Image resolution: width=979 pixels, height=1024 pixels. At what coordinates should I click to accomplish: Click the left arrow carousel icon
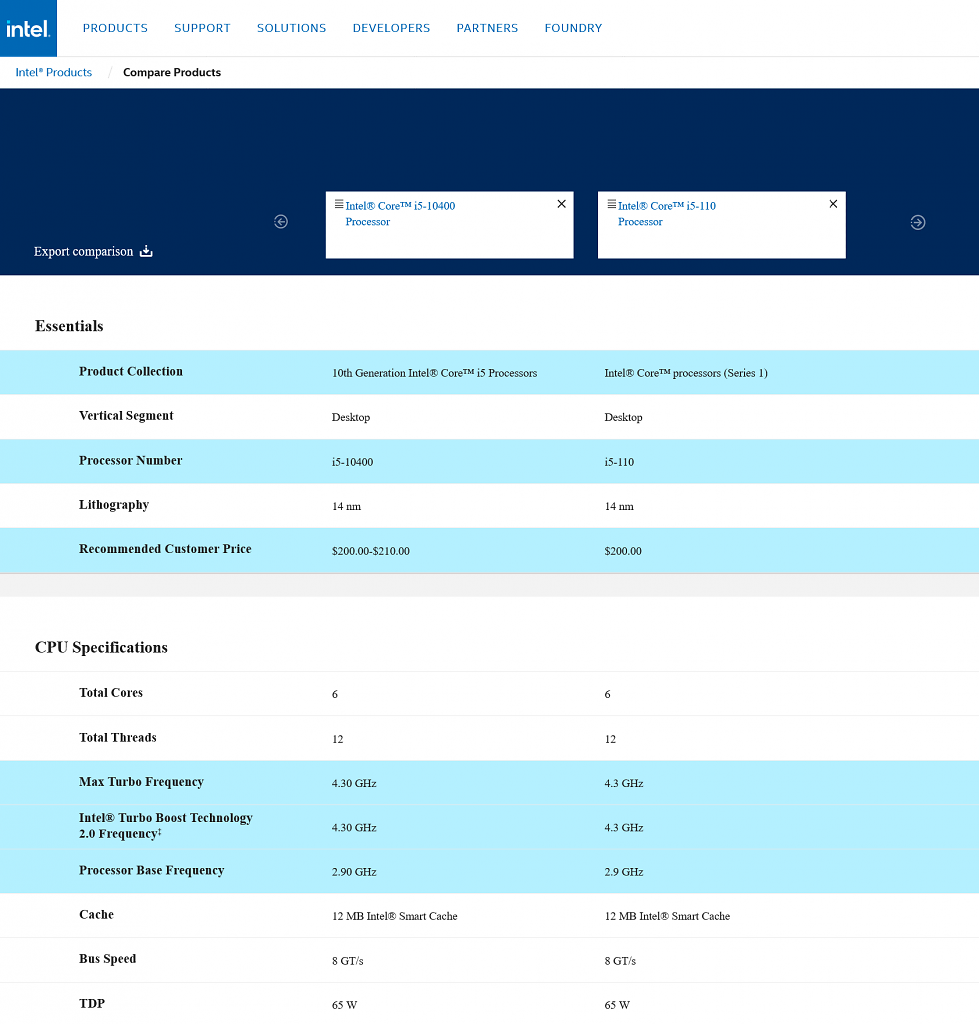pyautogui.click(x=281, y=222)
